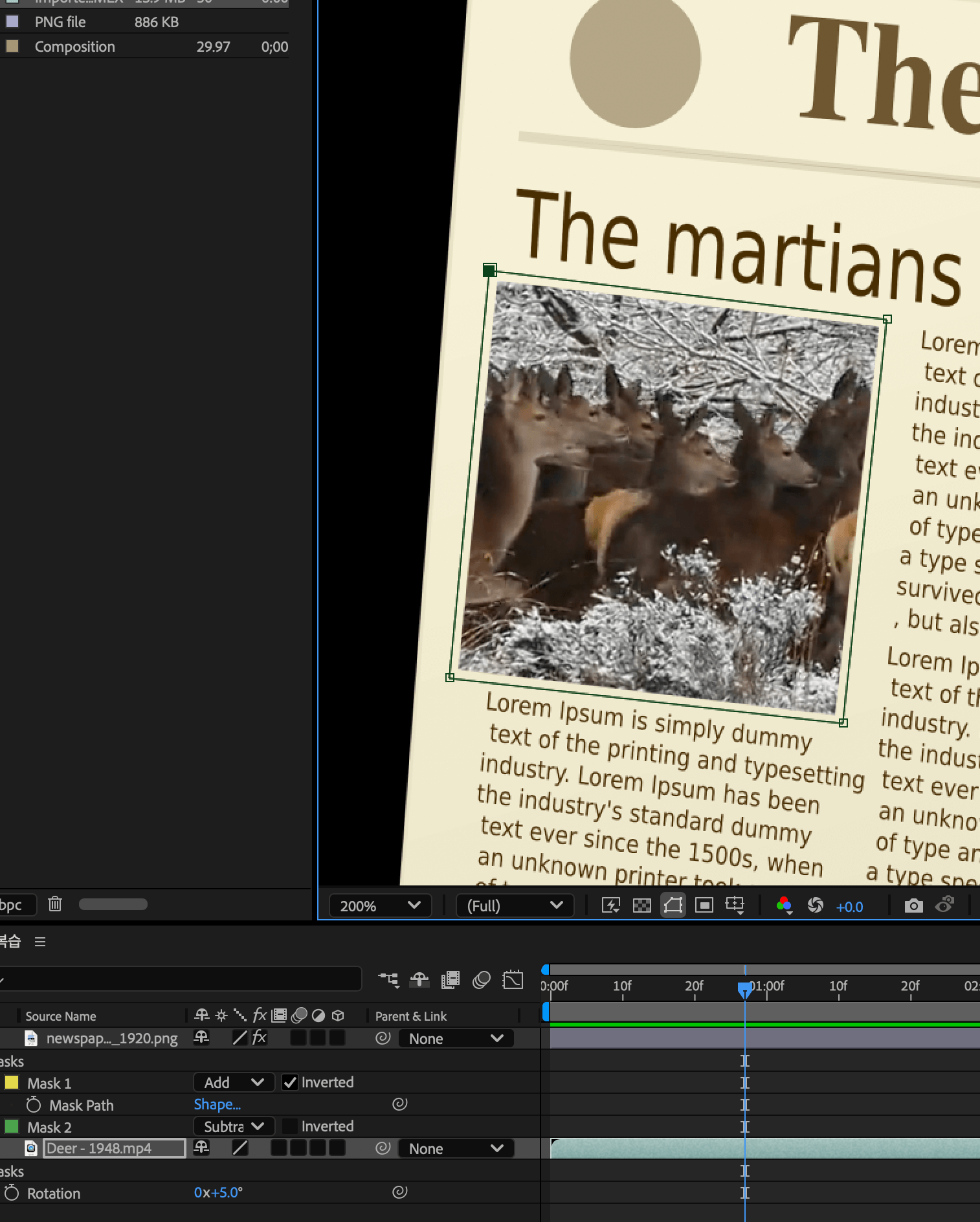Select the Mask 1 row name
Viewport: 980px width, 1222px height.
pos(49,1083)
